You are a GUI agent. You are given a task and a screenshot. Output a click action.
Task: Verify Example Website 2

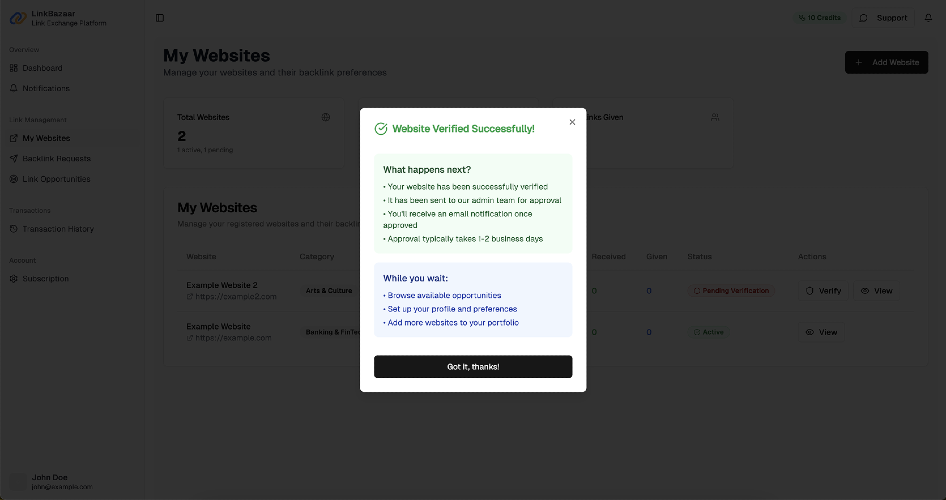point(824,291)
